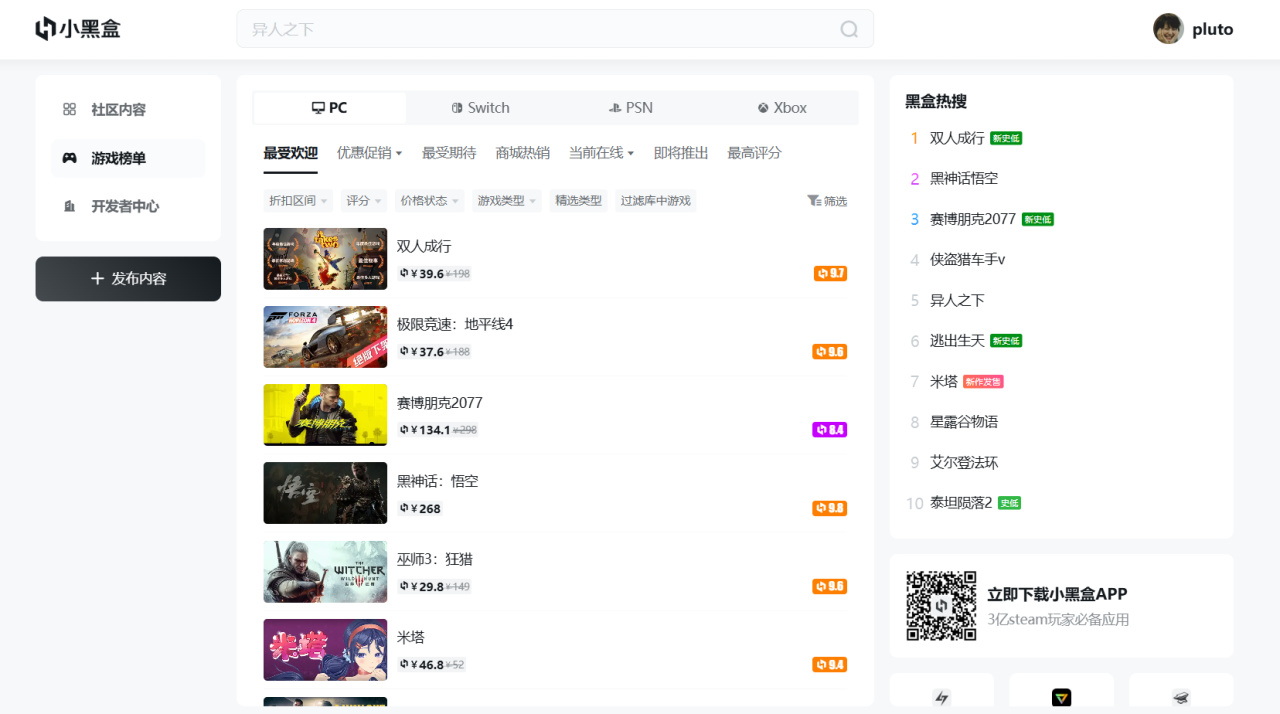The image size is (1280, 714).
Task: Open the Witcher 巫师3：狂猎 thumbnail
Action: (x=325, y=572)
